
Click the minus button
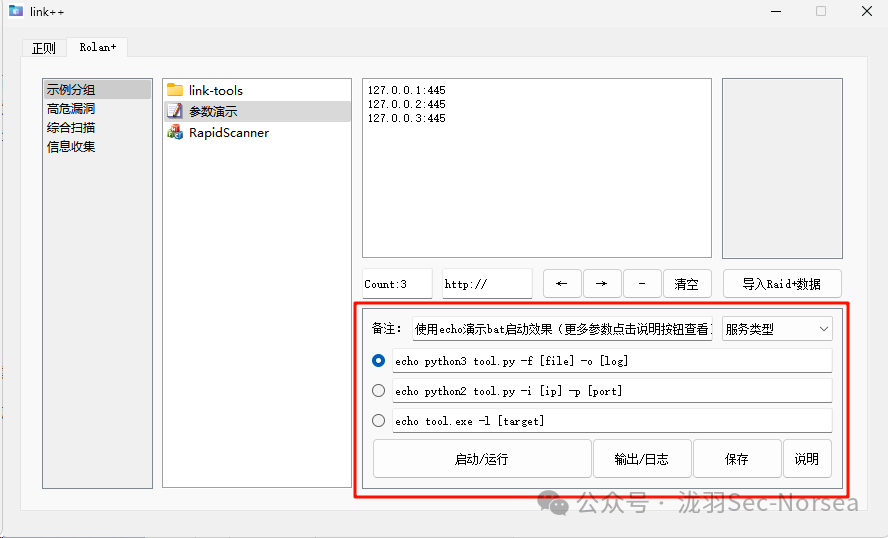point(642,284)
